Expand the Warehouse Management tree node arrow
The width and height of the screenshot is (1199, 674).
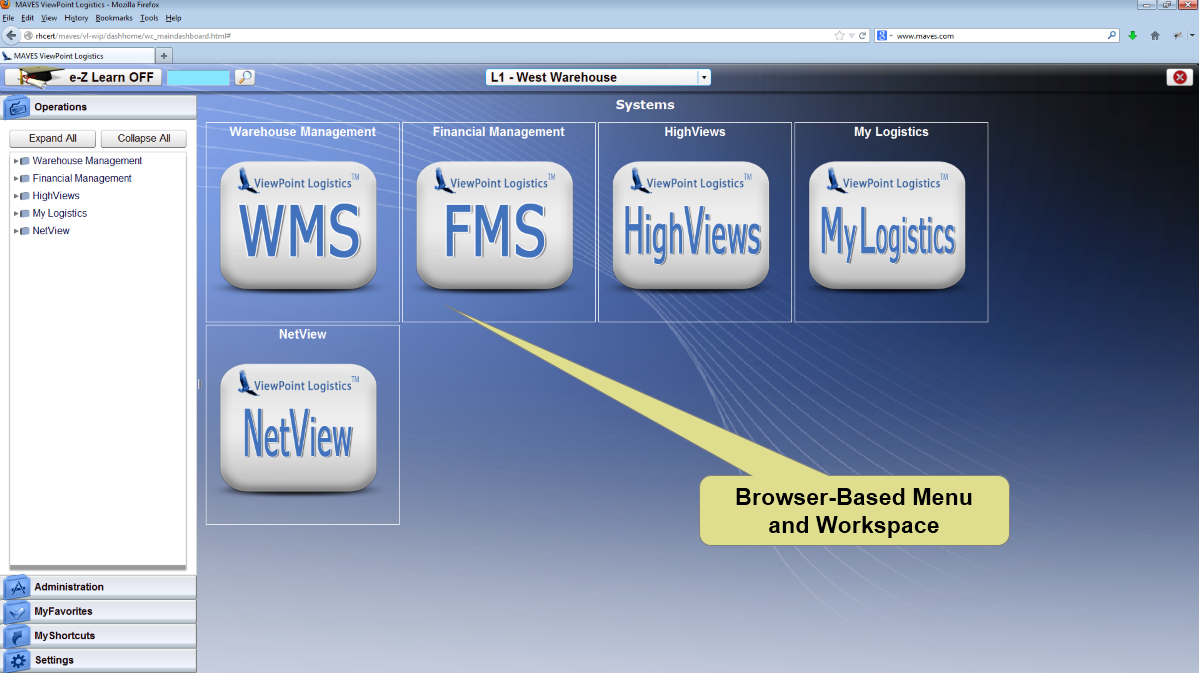click(15, 161)
